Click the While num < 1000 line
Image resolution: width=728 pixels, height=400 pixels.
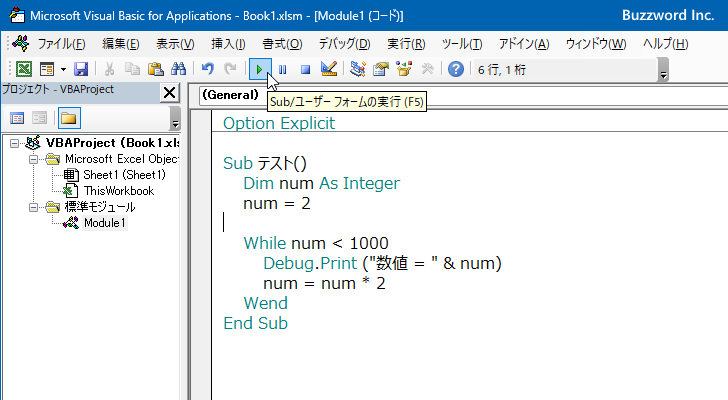click(x=316, y=243)
